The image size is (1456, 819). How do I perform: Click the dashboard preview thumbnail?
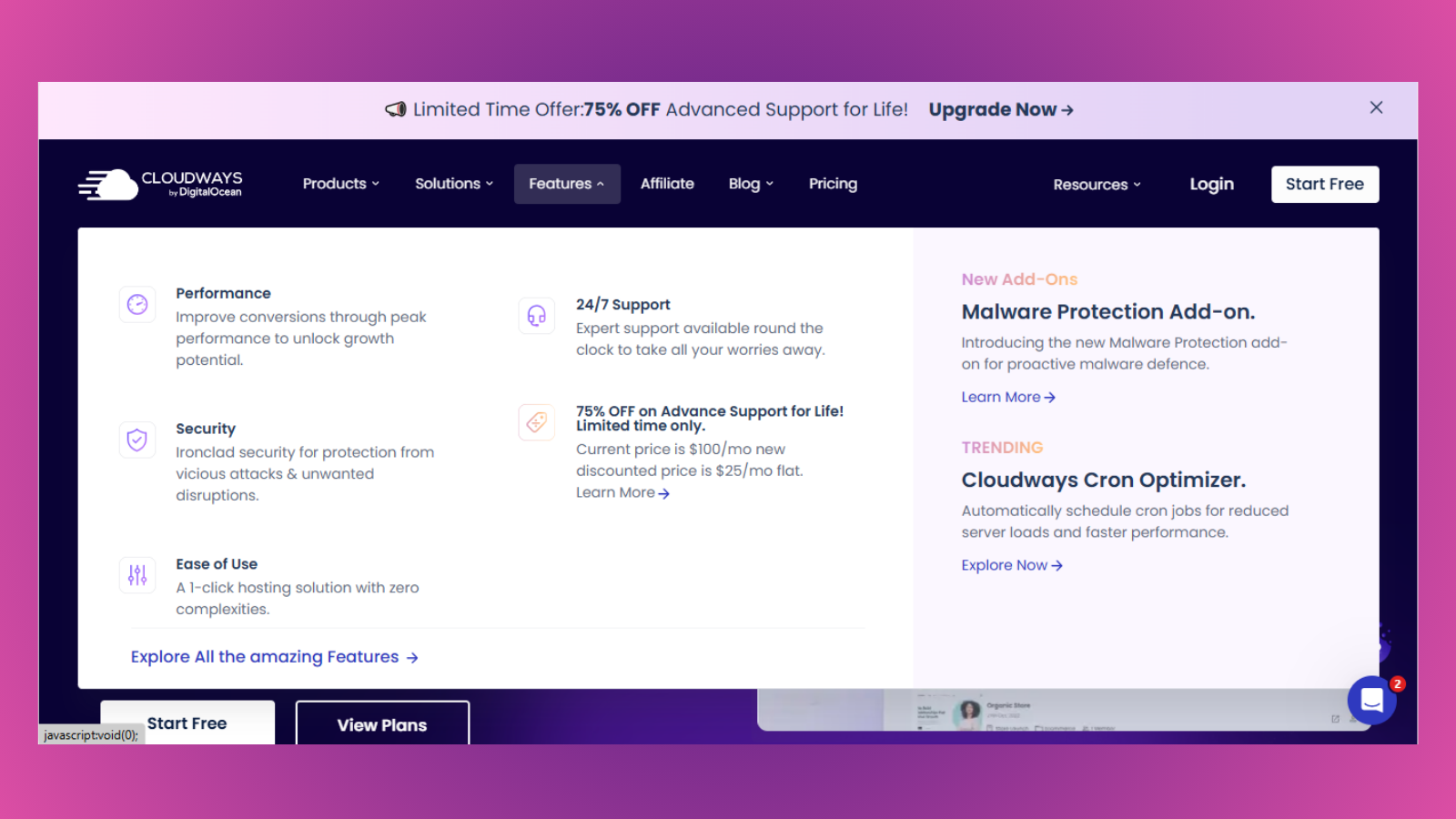pos(1062,710)
